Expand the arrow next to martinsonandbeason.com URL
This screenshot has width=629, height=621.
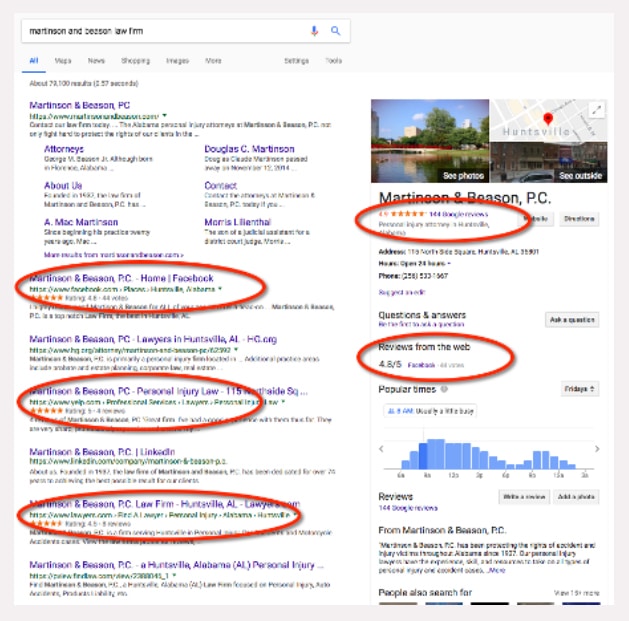pos(164,116)
